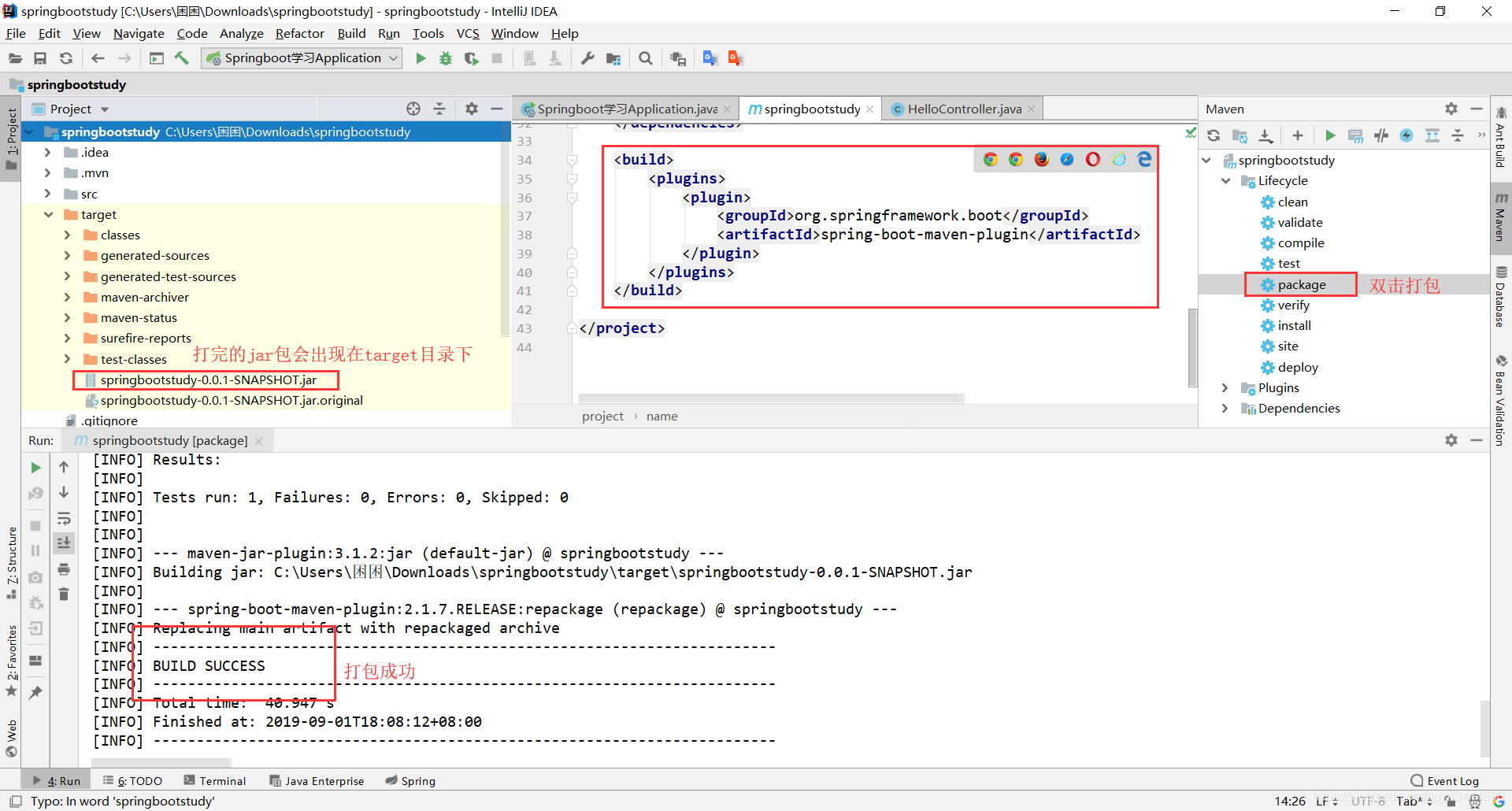This screenshot has height=811, width=1512.
Task: Toggle Maven offline mode icon
Action: [1381, 135]
